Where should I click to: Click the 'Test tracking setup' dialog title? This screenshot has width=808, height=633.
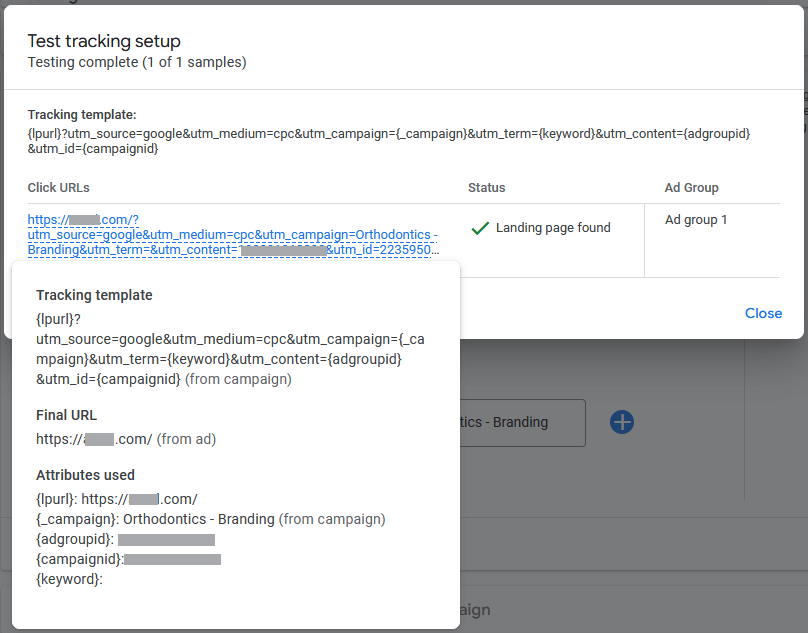[104, 41]
